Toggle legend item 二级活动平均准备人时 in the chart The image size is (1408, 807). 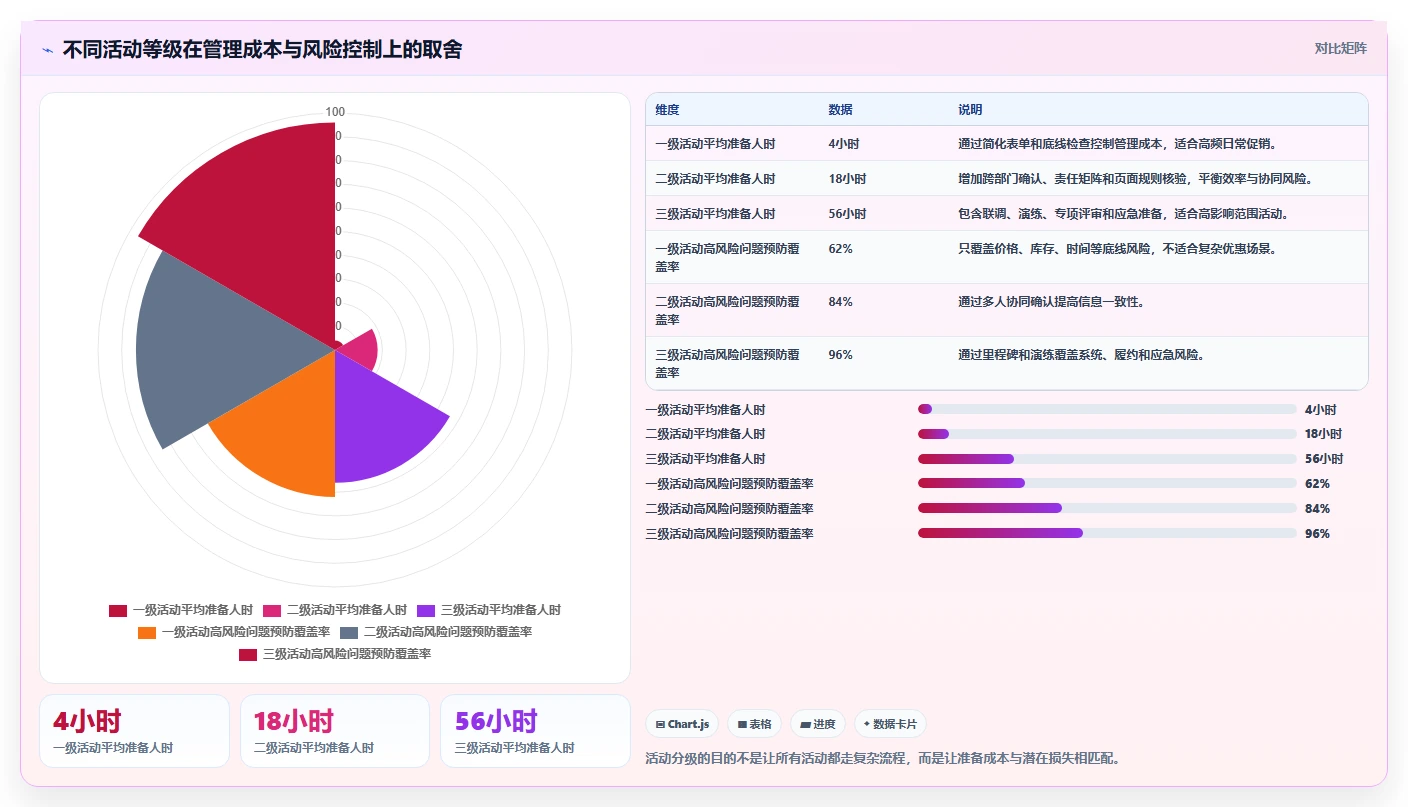[335, 610]
